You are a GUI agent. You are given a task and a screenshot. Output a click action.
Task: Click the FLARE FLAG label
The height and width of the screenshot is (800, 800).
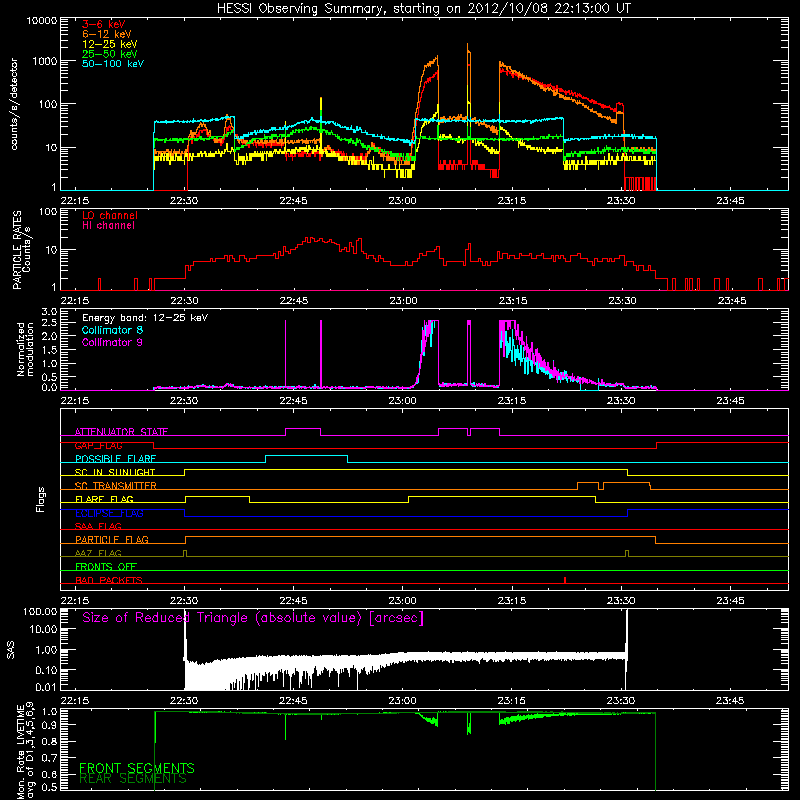(104, 499)
